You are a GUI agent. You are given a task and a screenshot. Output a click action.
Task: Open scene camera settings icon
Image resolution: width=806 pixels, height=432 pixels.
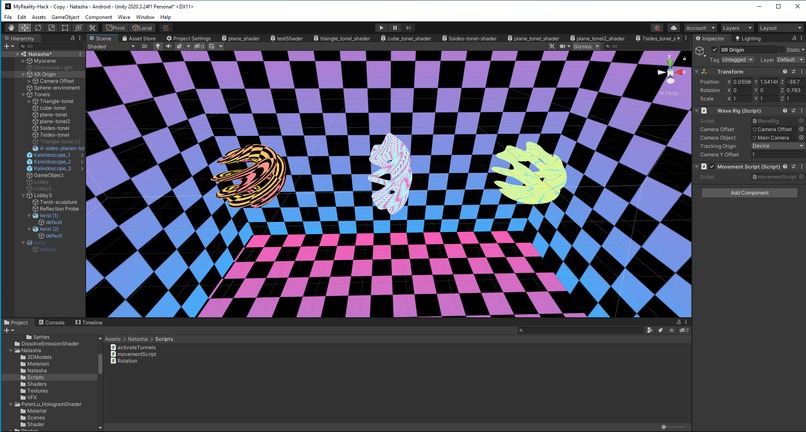pyautogui.click(x=564, y=46)
